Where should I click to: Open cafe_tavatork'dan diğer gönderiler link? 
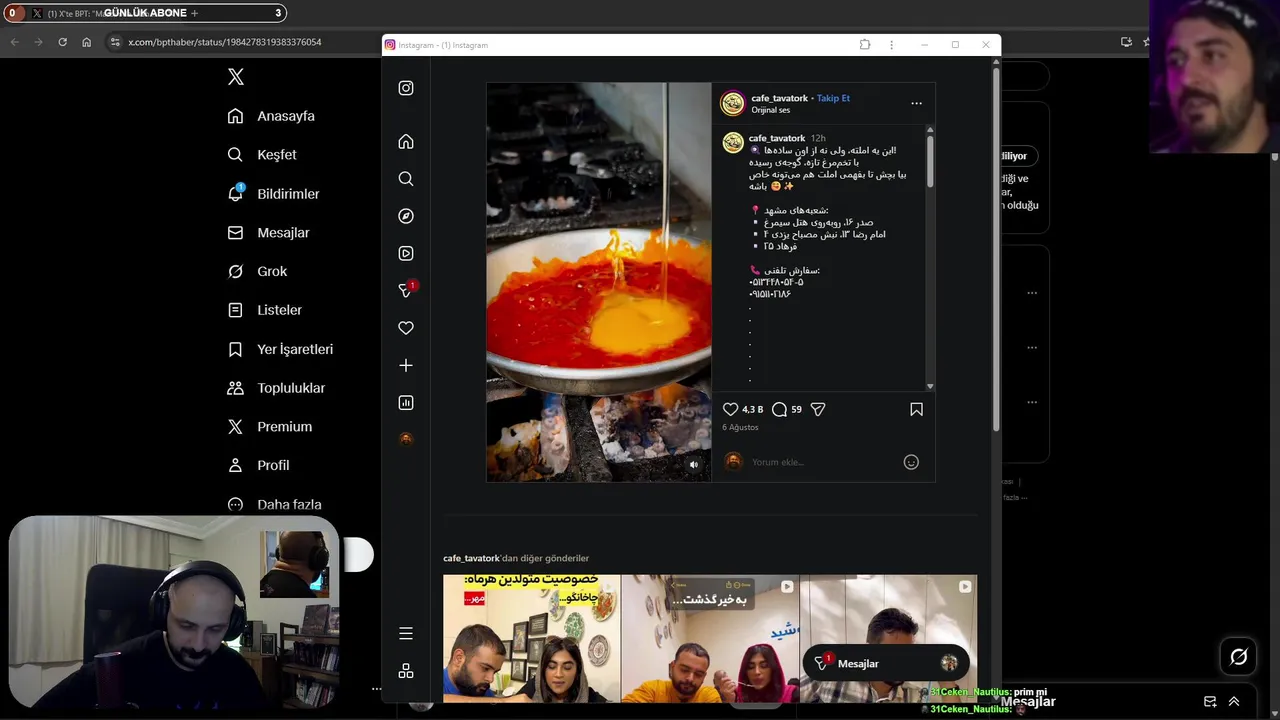coord(516,558)
